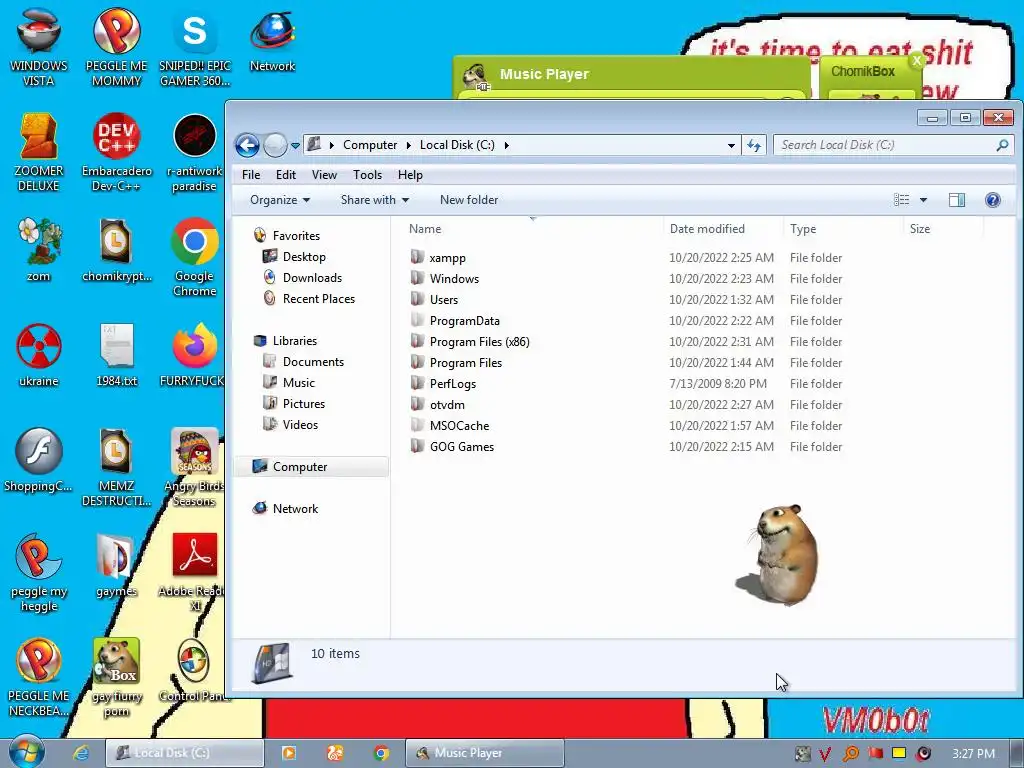This screenshot has width=1024, height=768.
Task: Sort by the Type column header
Action: 844,229
